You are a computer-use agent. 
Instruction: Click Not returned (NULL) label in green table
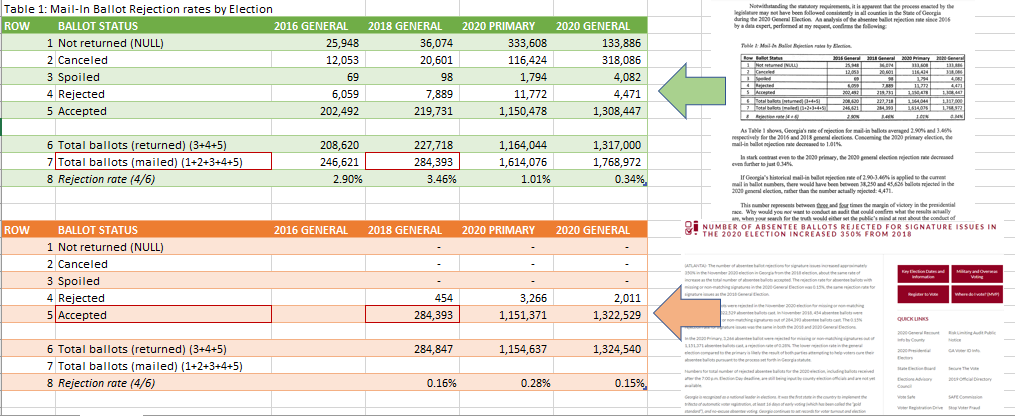pyautogui.click(x=163, y=43)
